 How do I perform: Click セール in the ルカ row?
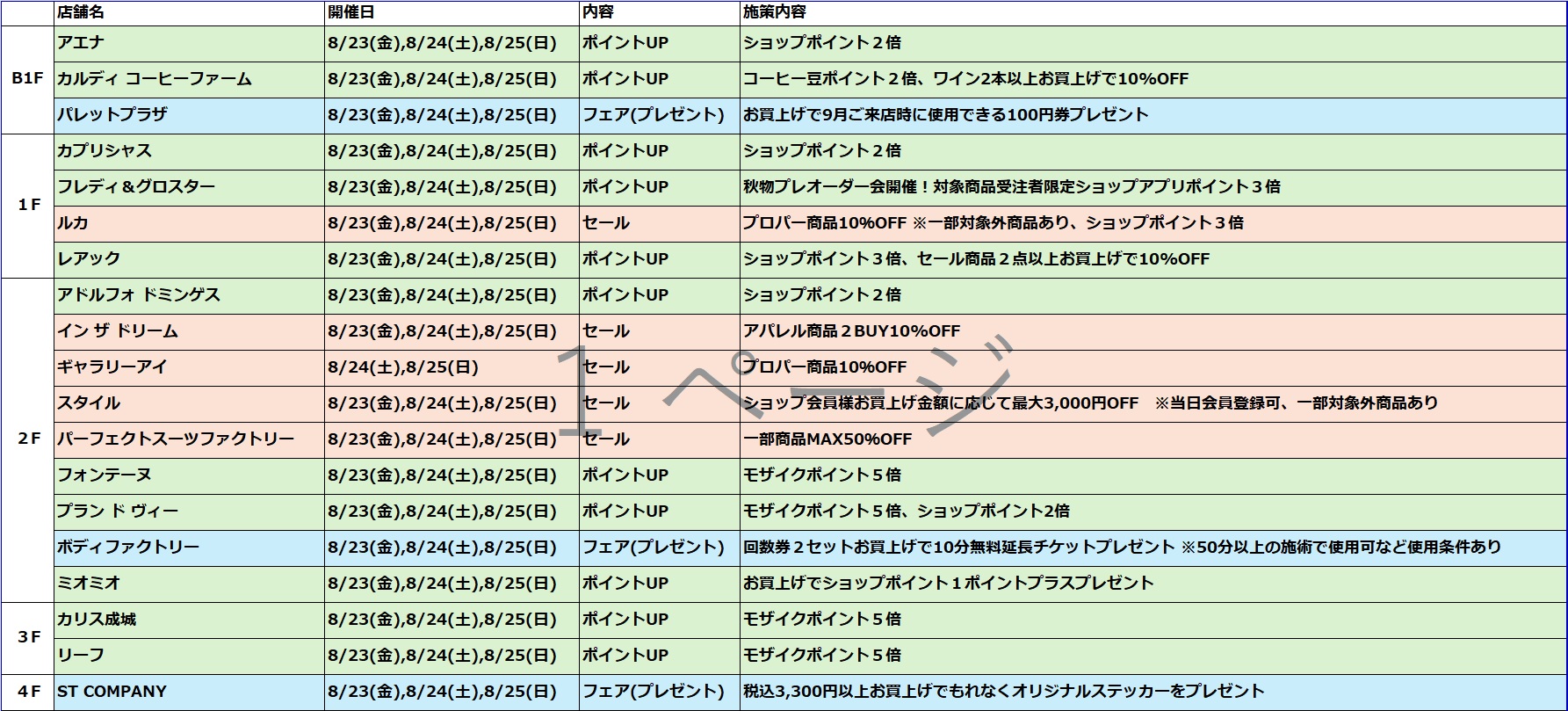click(606, 223)
